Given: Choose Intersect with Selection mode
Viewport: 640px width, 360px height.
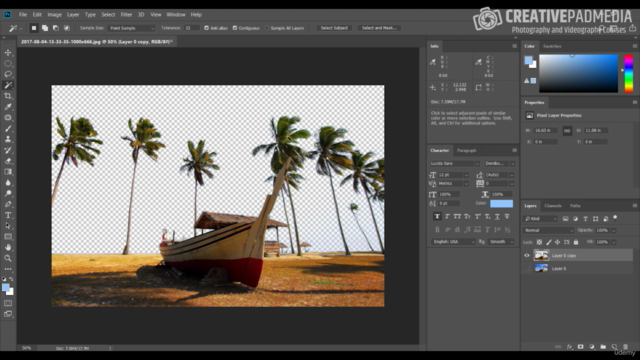Looking at the screenshot, I should pos(67,28).
